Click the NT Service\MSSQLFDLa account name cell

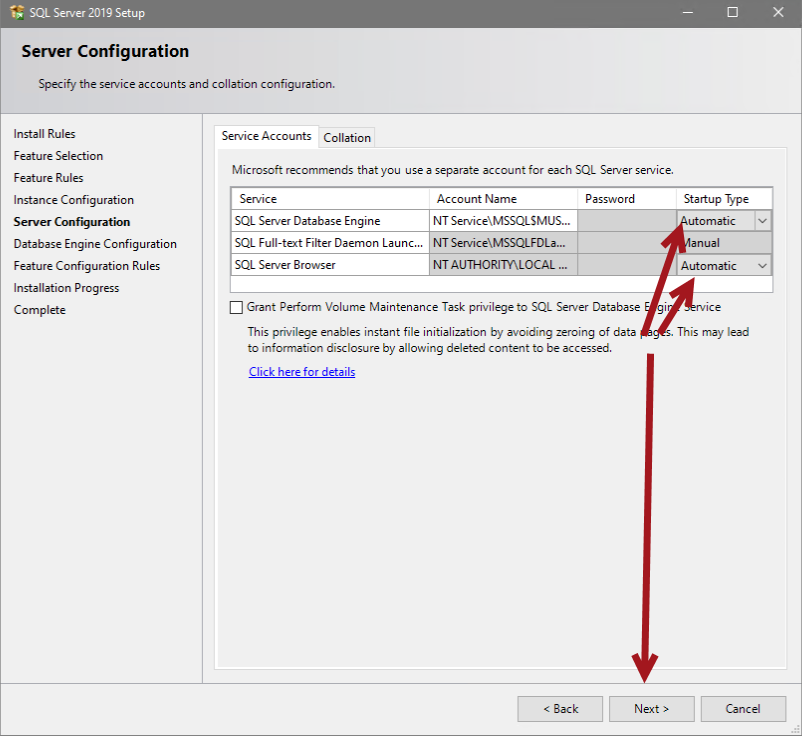503,243
